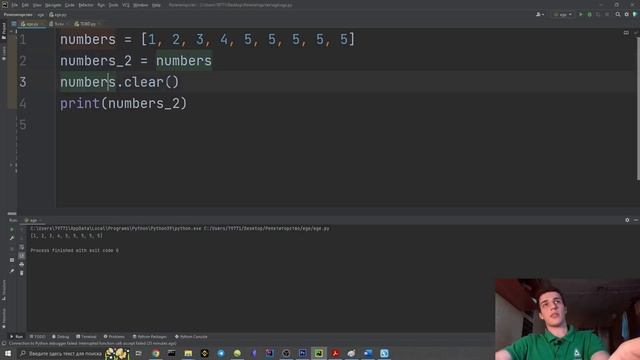Open the Structure tool window on left sidebar
The height and width of the screenshot is (360, 640).
(4, 291)
